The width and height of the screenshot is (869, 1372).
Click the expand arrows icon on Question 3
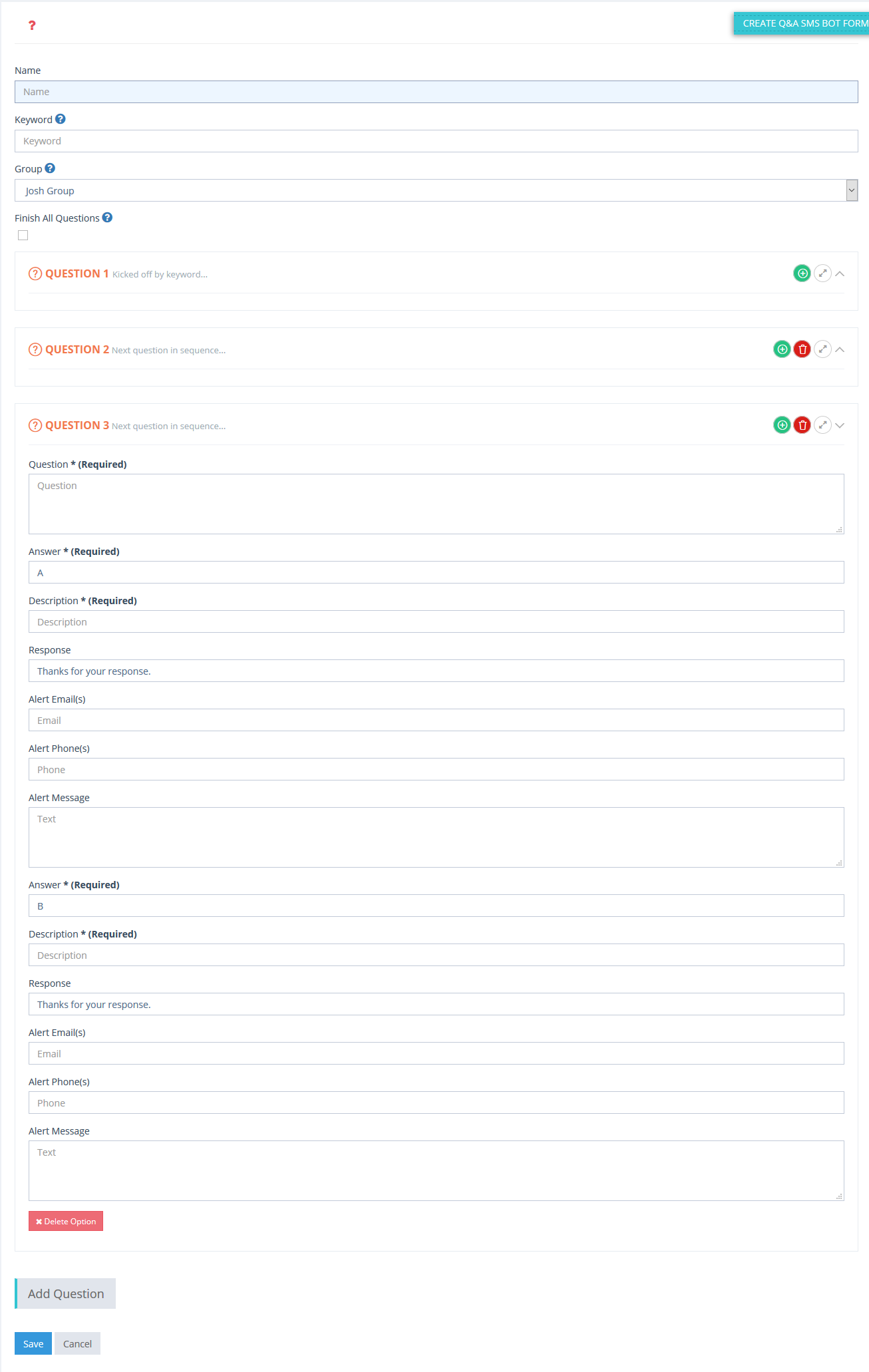point(822,425)
